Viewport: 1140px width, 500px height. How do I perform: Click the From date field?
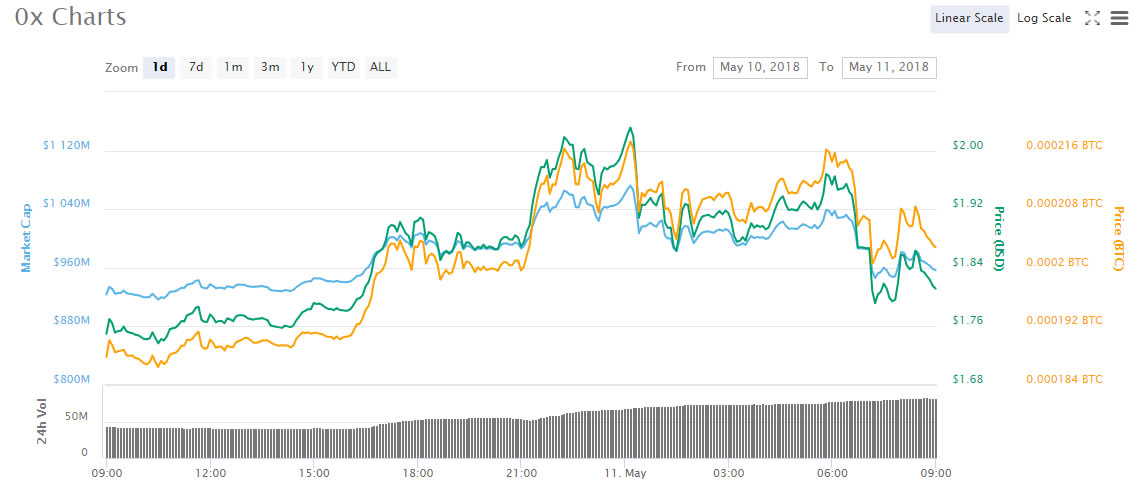(760, 67)
